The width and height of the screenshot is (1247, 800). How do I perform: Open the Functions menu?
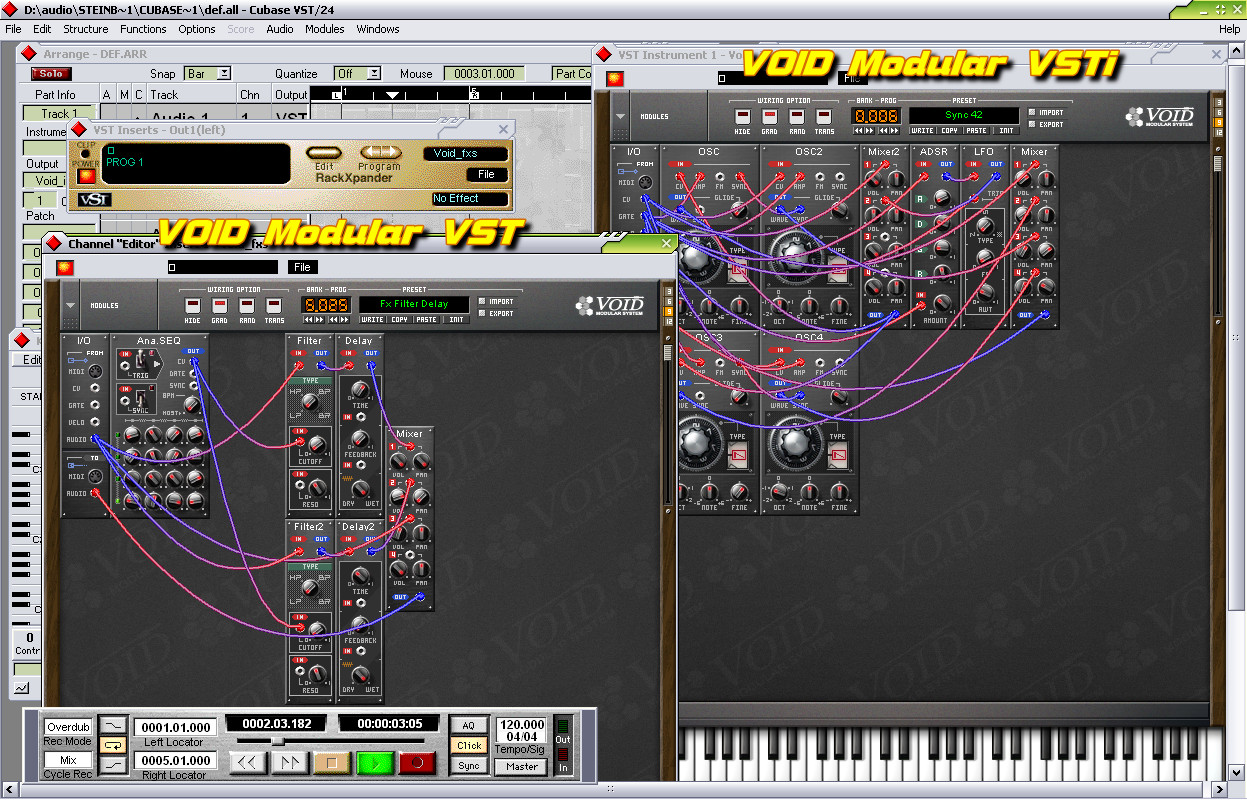[x=143, y=29]
